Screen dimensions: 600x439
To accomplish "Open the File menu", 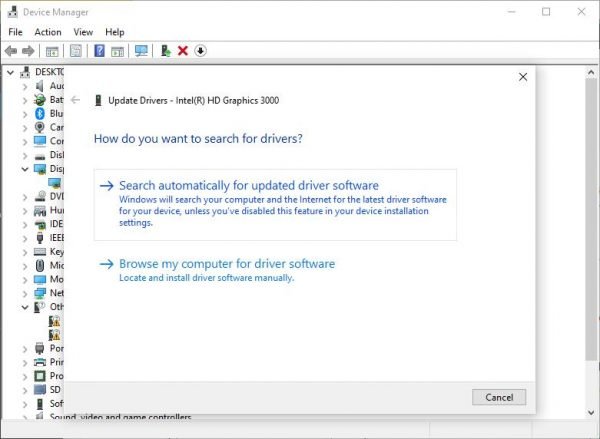I will (x=15, y=32).
